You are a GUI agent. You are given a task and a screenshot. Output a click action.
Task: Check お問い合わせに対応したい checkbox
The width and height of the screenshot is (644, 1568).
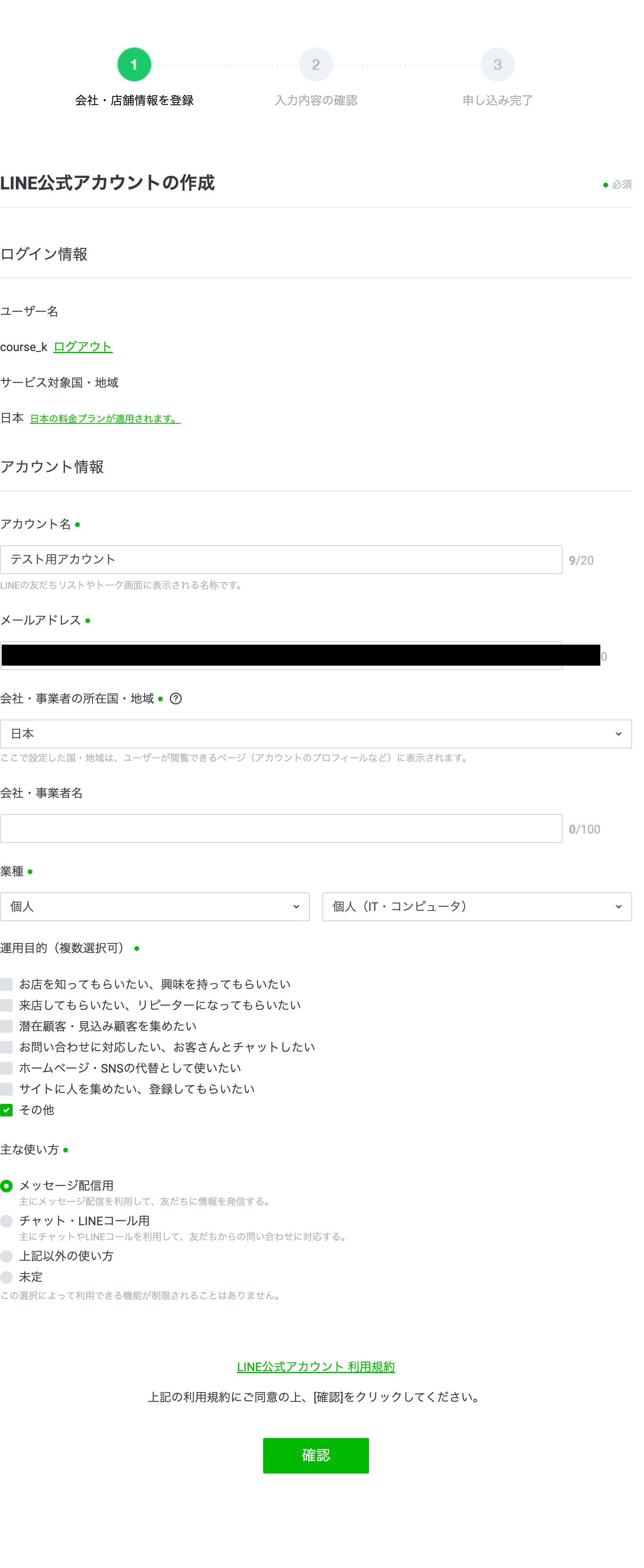click(7, 1048)
